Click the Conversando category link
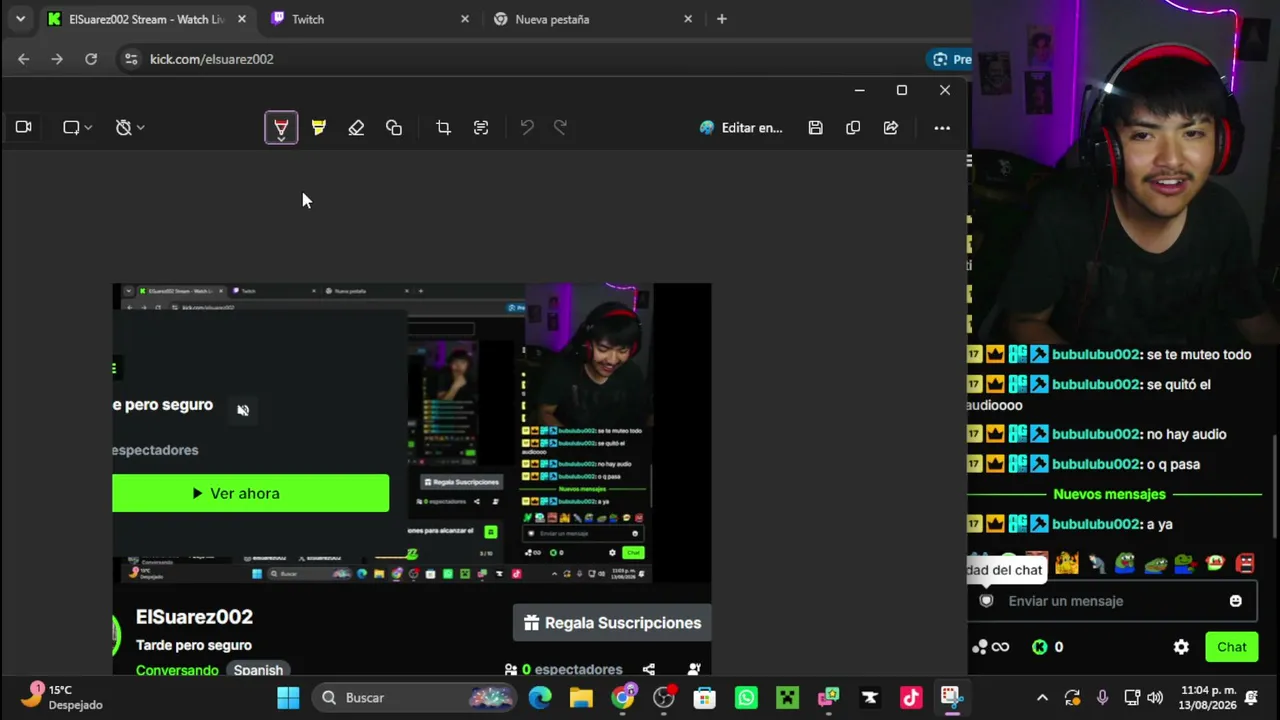 177,670
